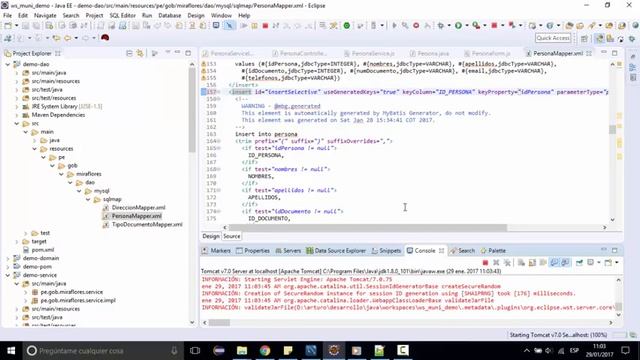
Task: Click Remove All Terminated Launches in console
Action: click(507, 262)
